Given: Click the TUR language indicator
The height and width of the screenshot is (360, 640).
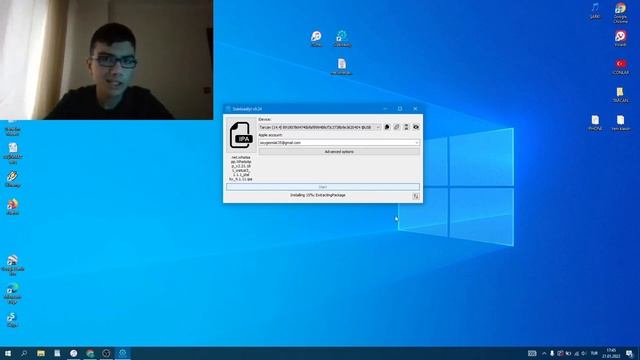Looking at the screenshot, I should point(594,353).
